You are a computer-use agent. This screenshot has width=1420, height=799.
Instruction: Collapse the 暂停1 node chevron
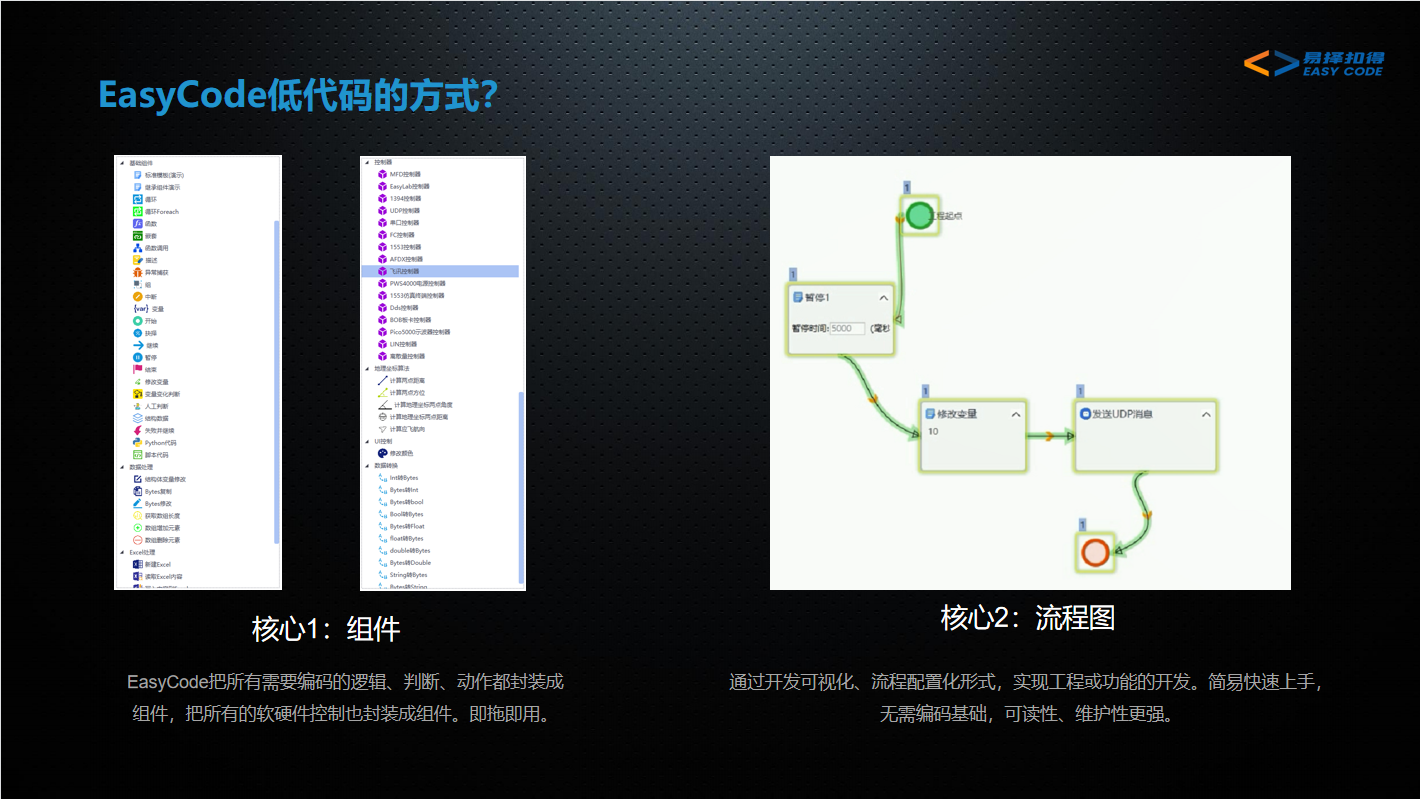(884, 298)
